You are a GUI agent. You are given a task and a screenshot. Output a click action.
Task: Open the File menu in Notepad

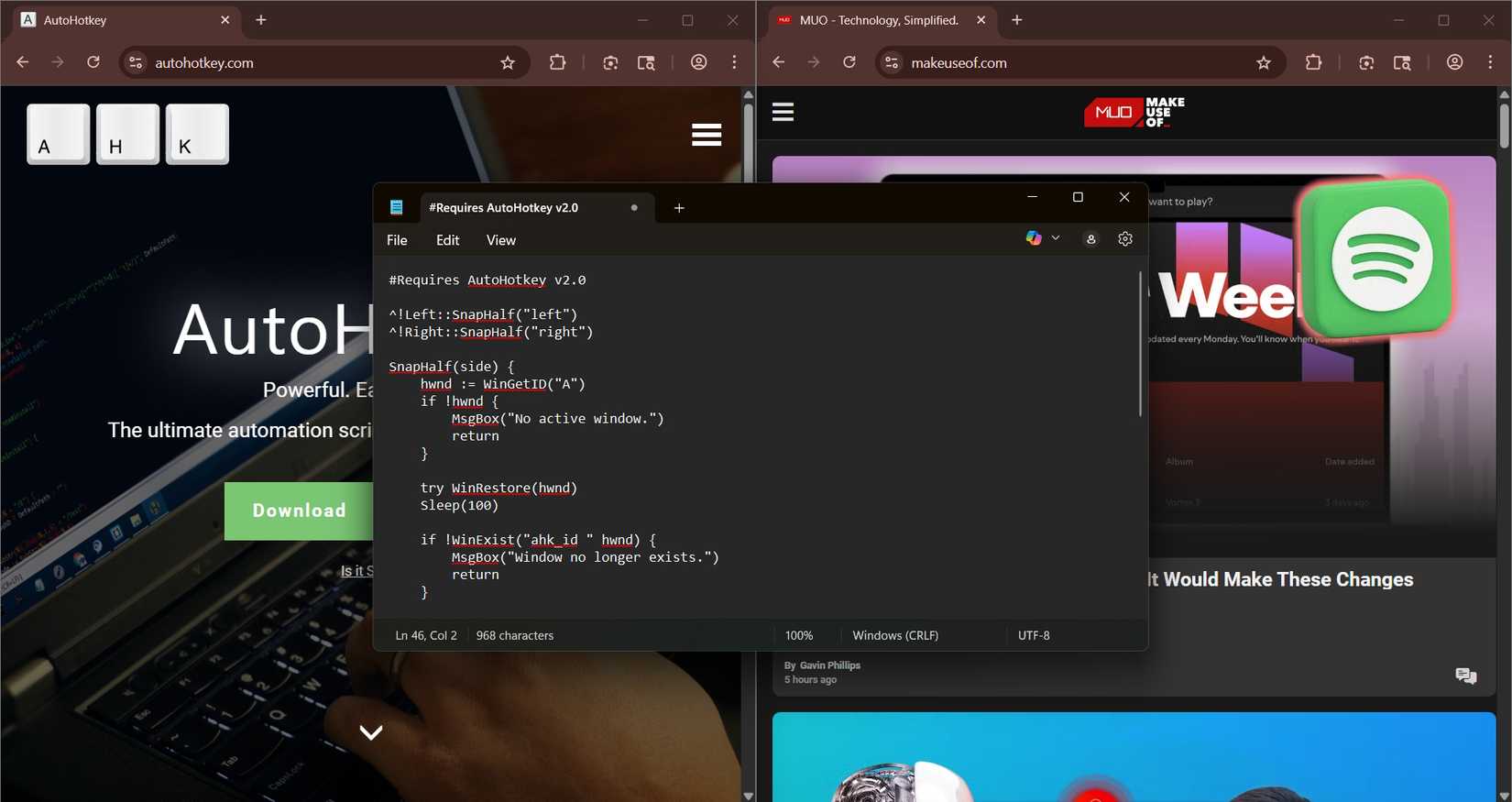click(397, 240)
